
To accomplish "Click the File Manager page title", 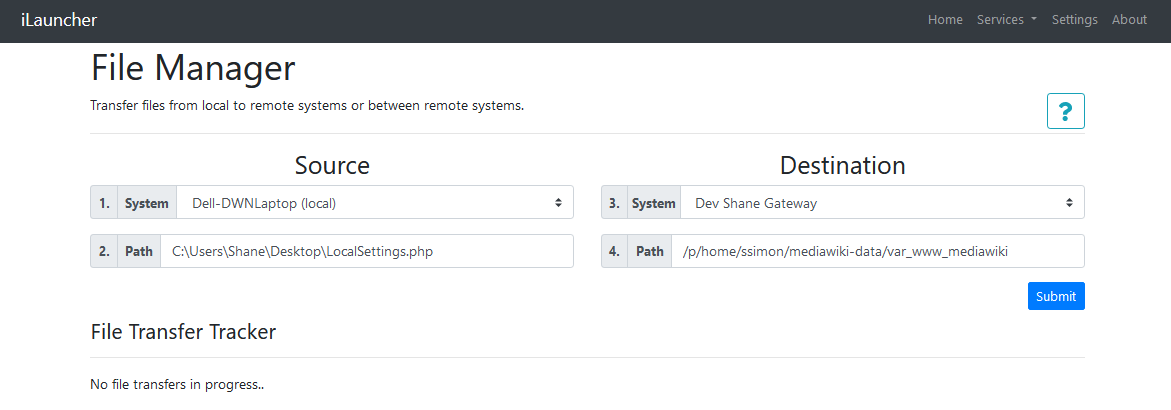I will pos(193,68).
